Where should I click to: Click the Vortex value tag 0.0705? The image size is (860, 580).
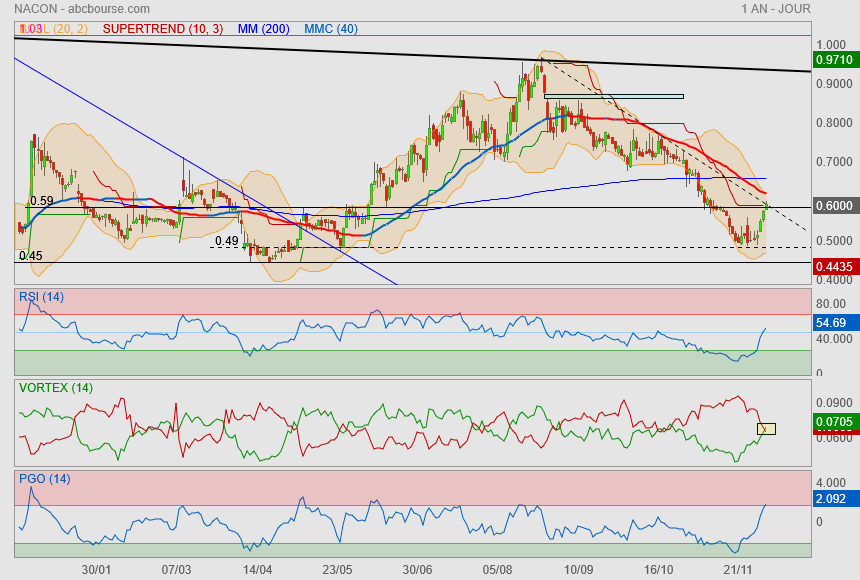tap(833, 422)
